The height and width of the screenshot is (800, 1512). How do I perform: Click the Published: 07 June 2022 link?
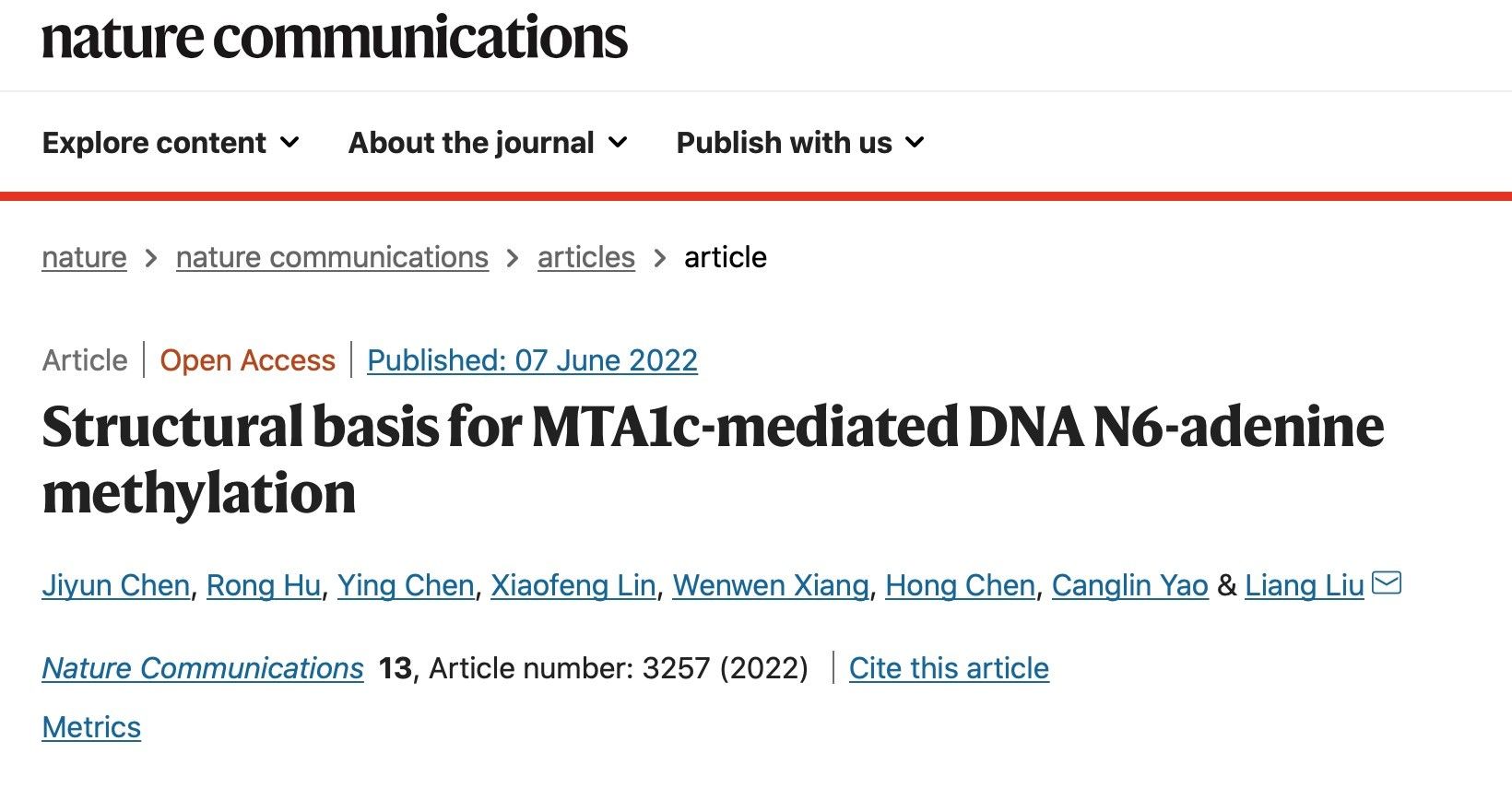click(532, 360)
